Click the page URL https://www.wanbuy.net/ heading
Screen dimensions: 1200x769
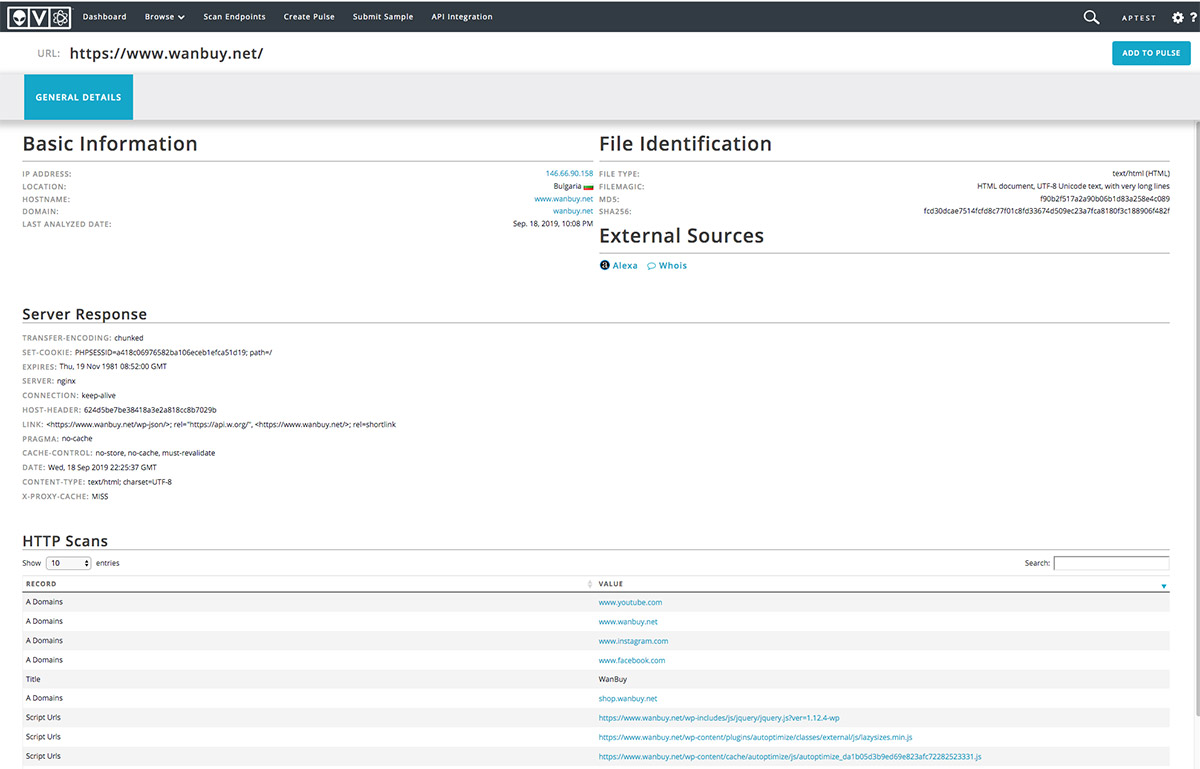coord(166,53)
